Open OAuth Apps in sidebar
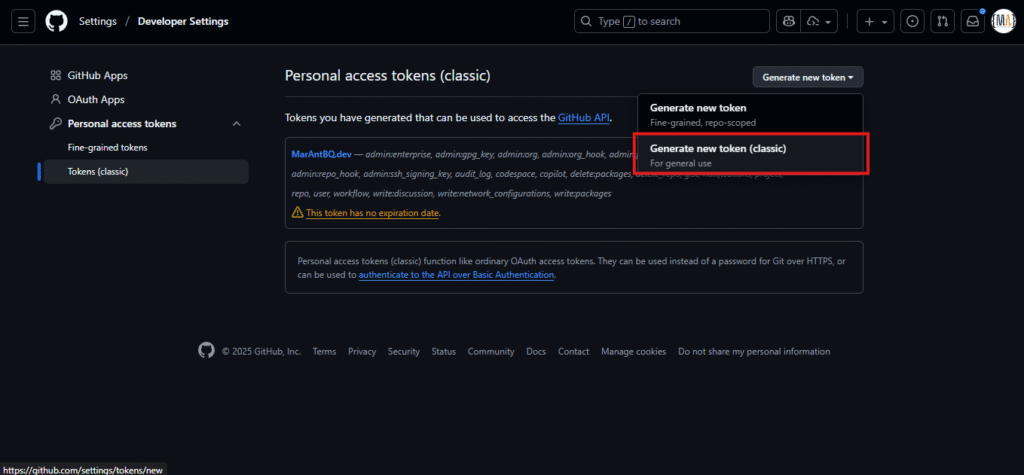 point(96,100)
